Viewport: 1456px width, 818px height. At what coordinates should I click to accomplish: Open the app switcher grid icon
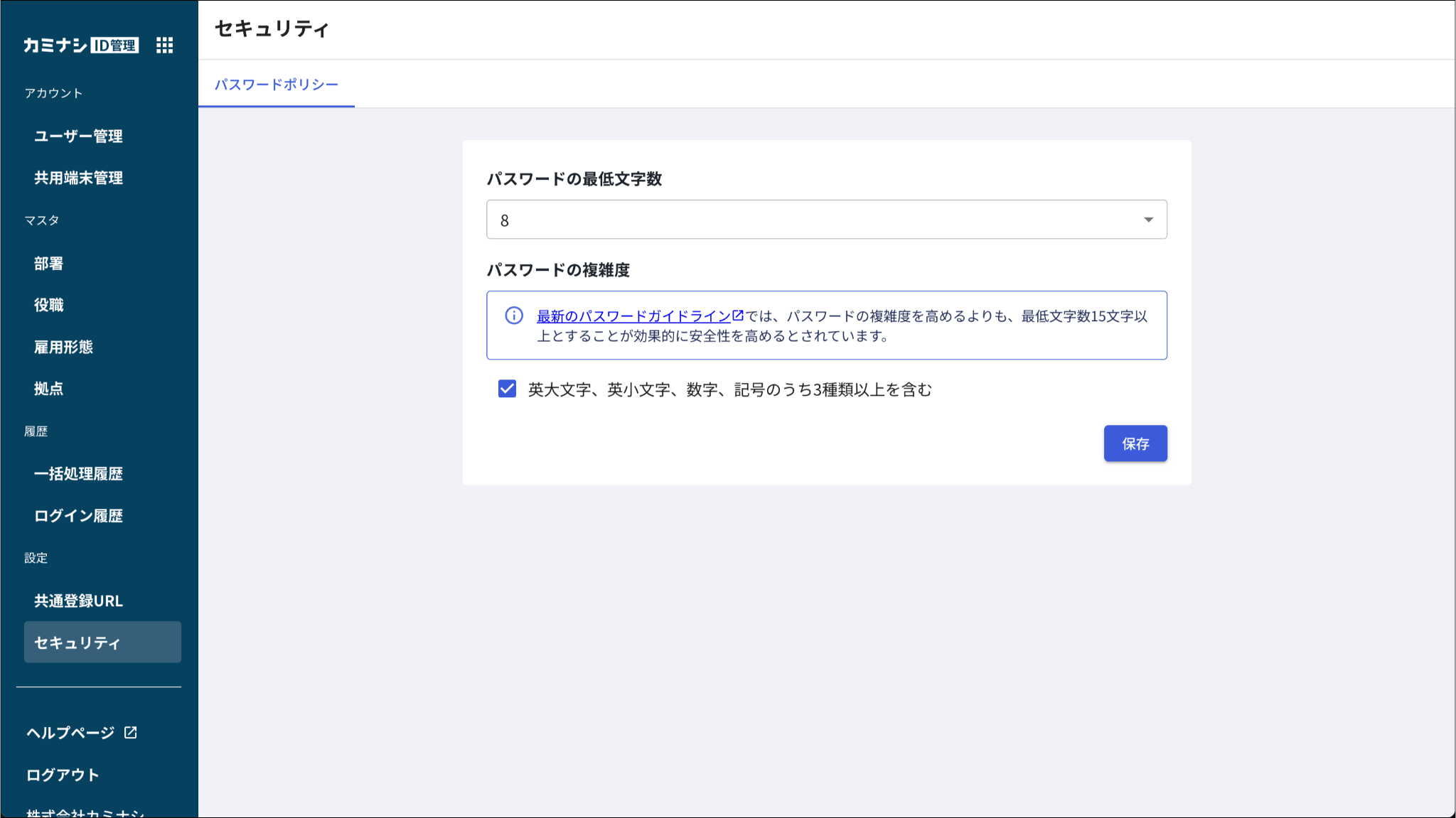(164, 45)
